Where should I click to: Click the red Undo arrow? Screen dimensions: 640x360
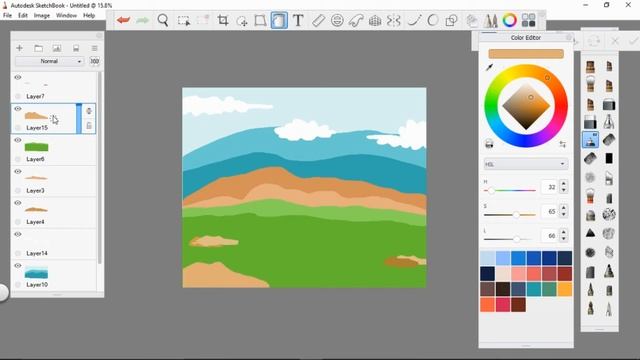click(x=123, y=20)
